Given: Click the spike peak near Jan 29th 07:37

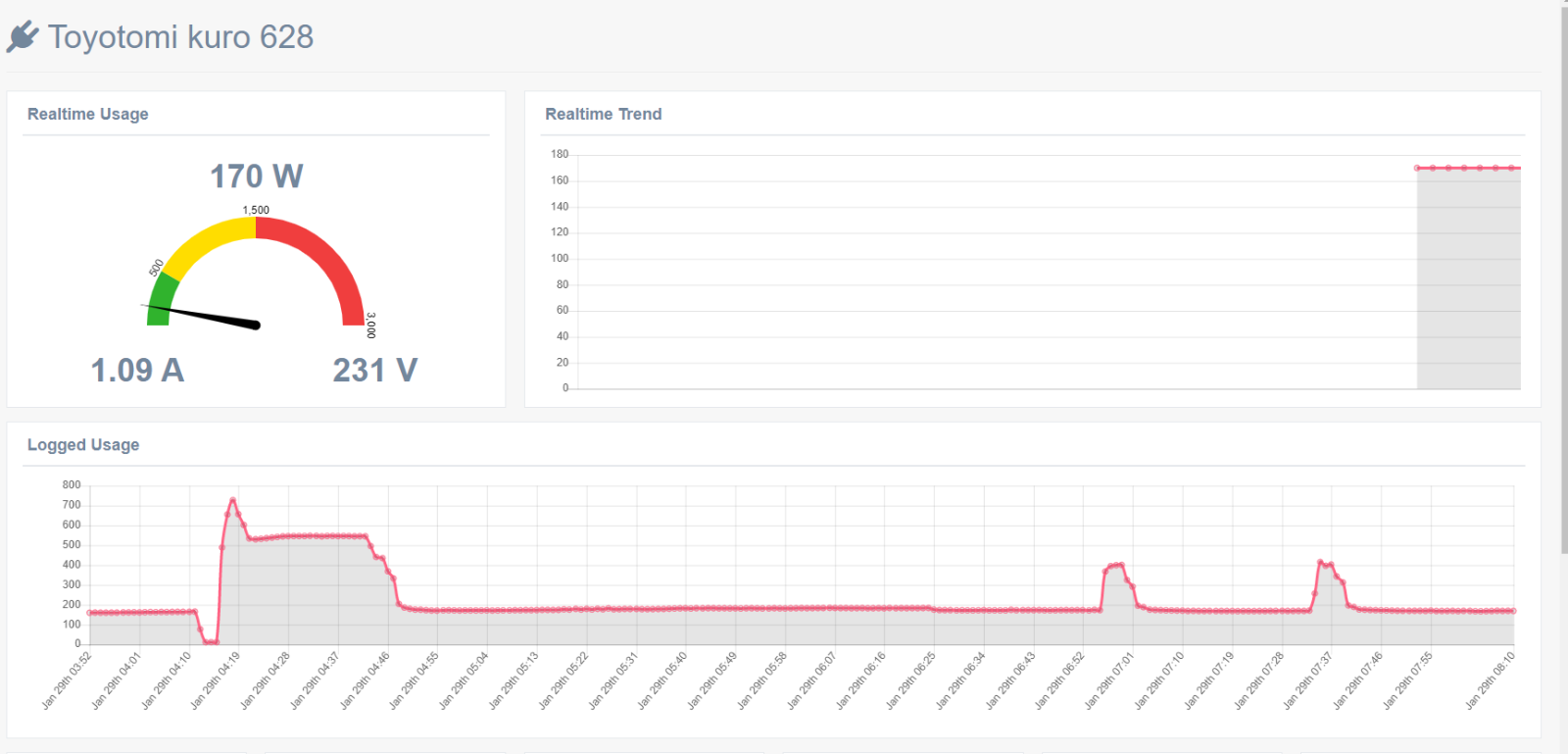Looking at the screenshot, I should [x=1320, y=563].
